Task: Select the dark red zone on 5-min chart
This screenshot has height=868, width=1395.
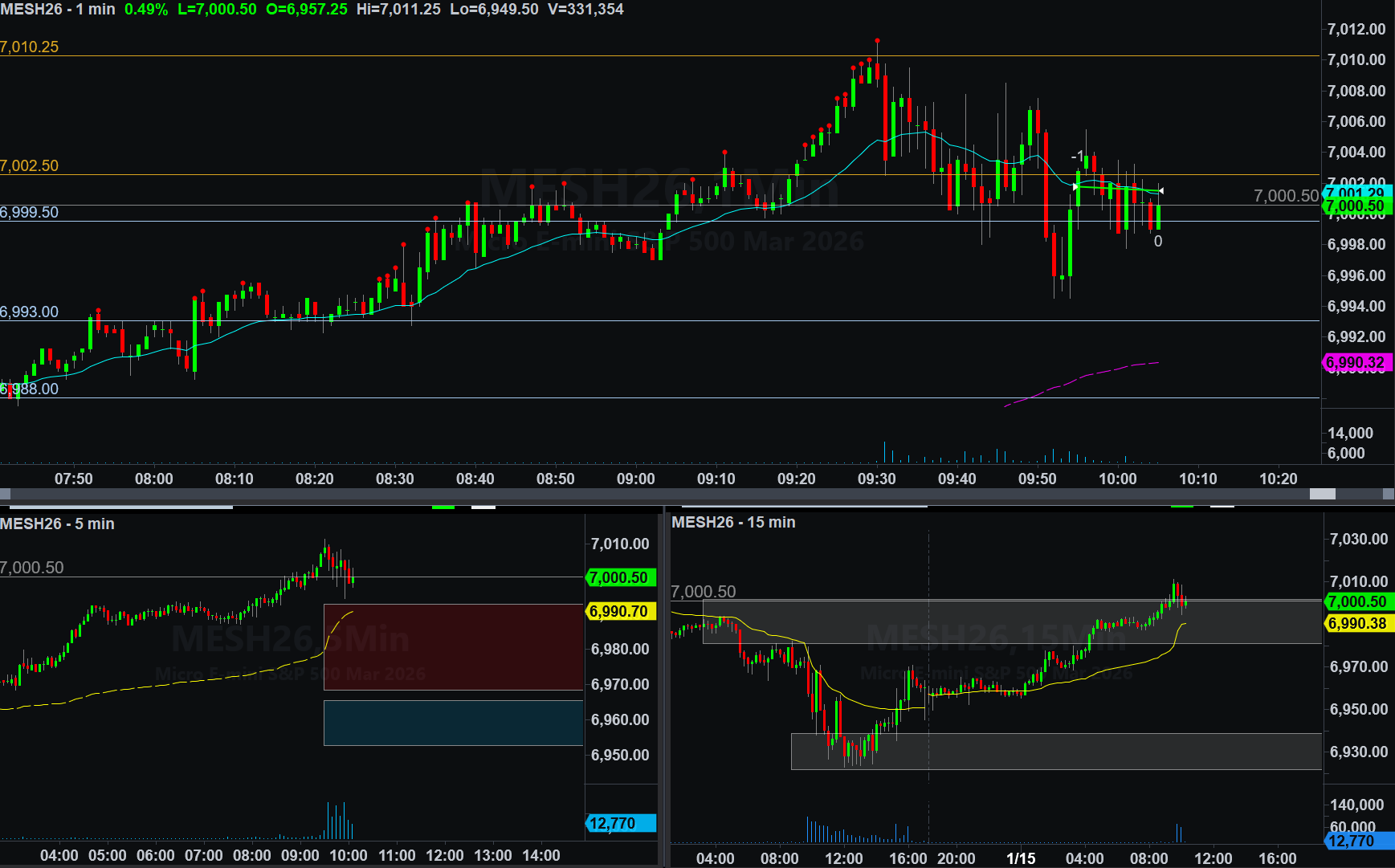Action: tap(453, 647)
